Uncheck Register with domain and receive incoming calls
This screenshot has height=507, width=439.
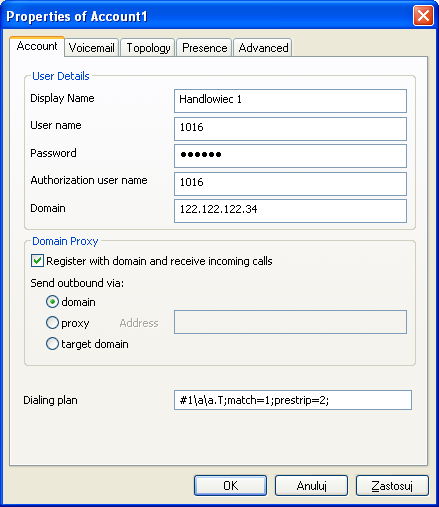(37, 261)
